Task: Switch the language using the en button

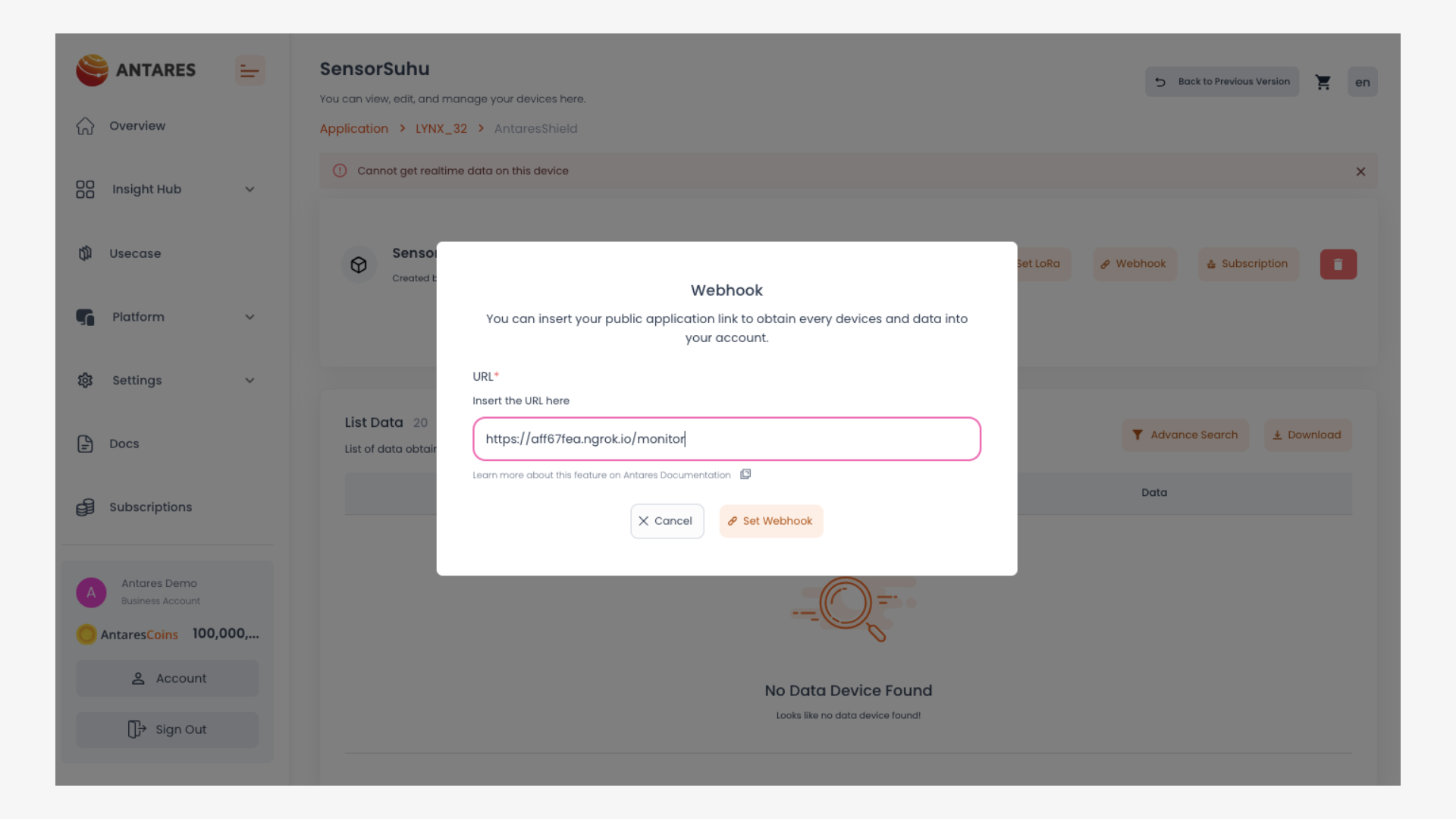Action: (x=1362, y=82)
